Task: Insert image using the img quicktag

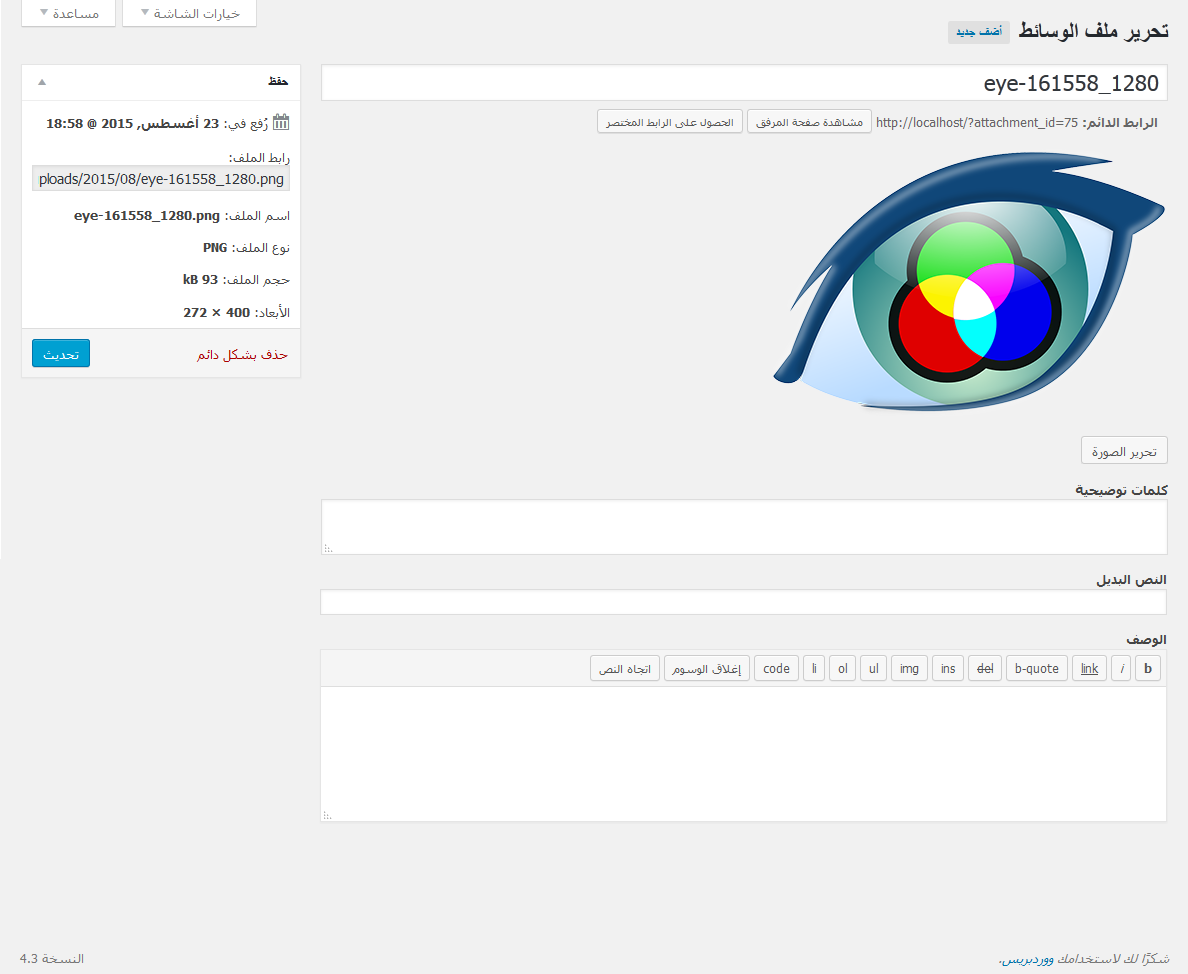Action: [x=909, y=669]
